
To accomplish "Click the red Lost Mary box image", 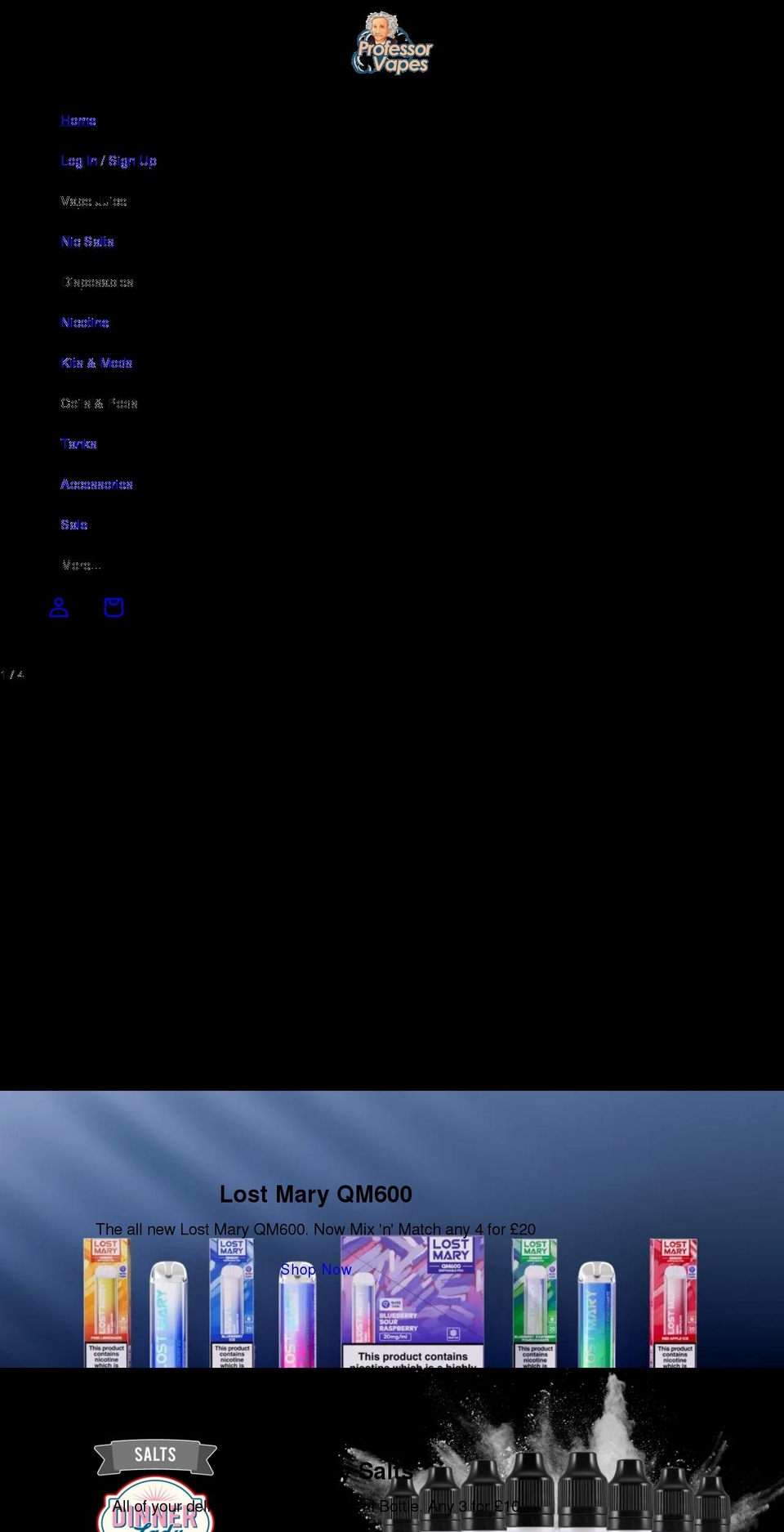I will (x=674, y=1303).
